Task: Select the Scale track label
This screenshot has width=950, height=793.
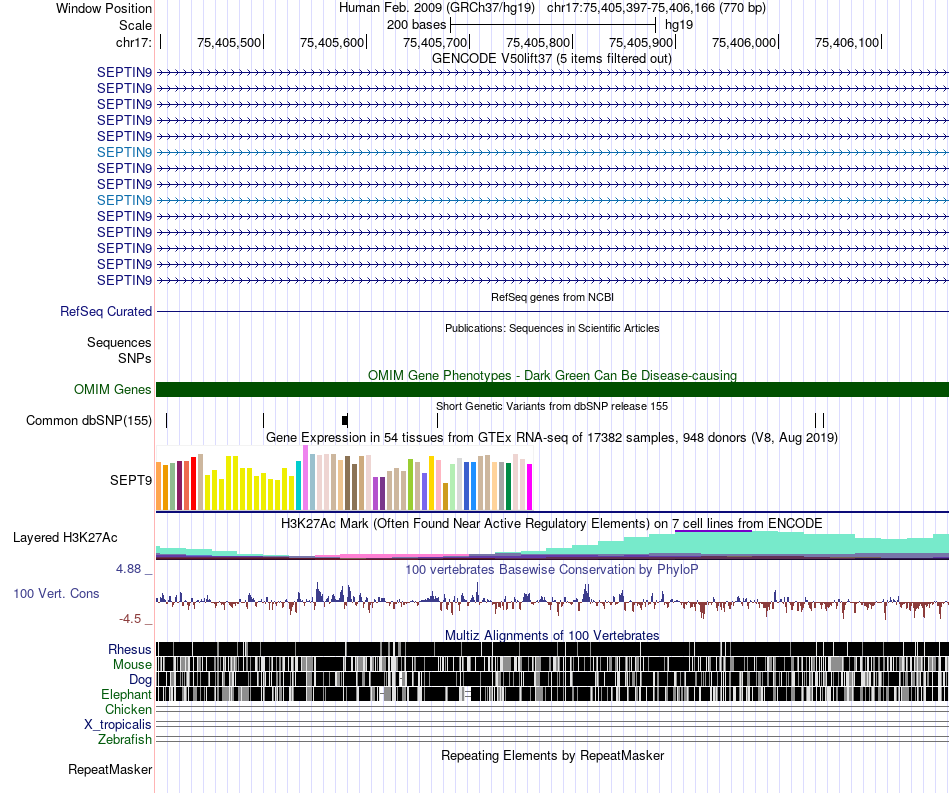Action: coord(135,25)
